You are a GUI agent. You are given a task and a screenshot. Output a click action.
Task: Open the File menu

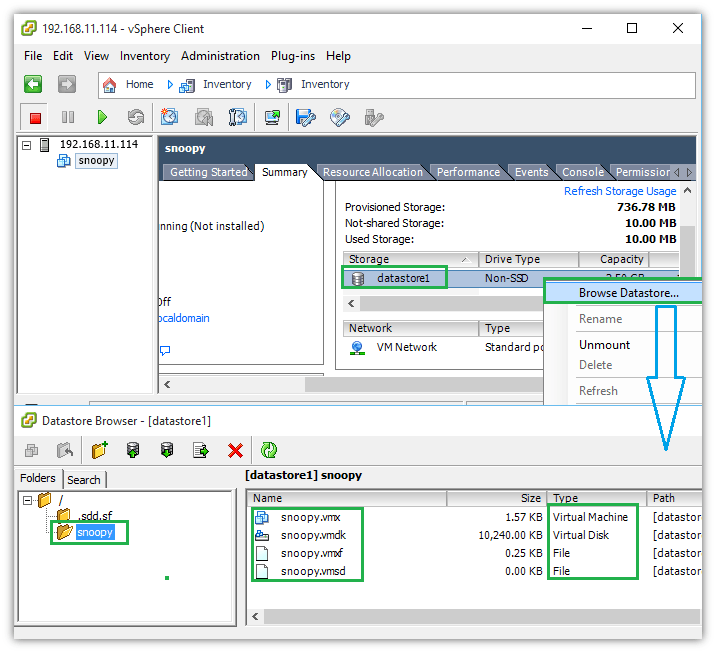click(33, 56)
